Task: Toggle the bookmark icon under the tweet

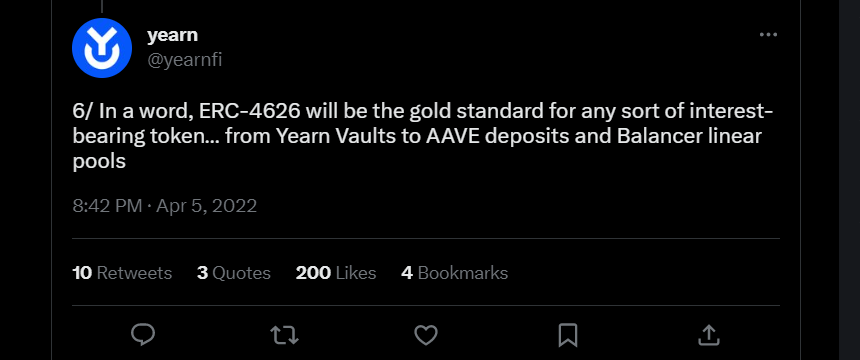Action: (568, 335)
